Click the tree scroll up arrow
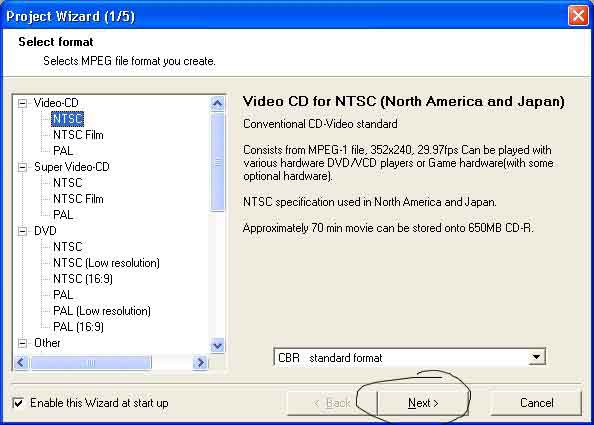Image resolution: width=594 pixels, height=425 pixels. (x=217, y=104)
